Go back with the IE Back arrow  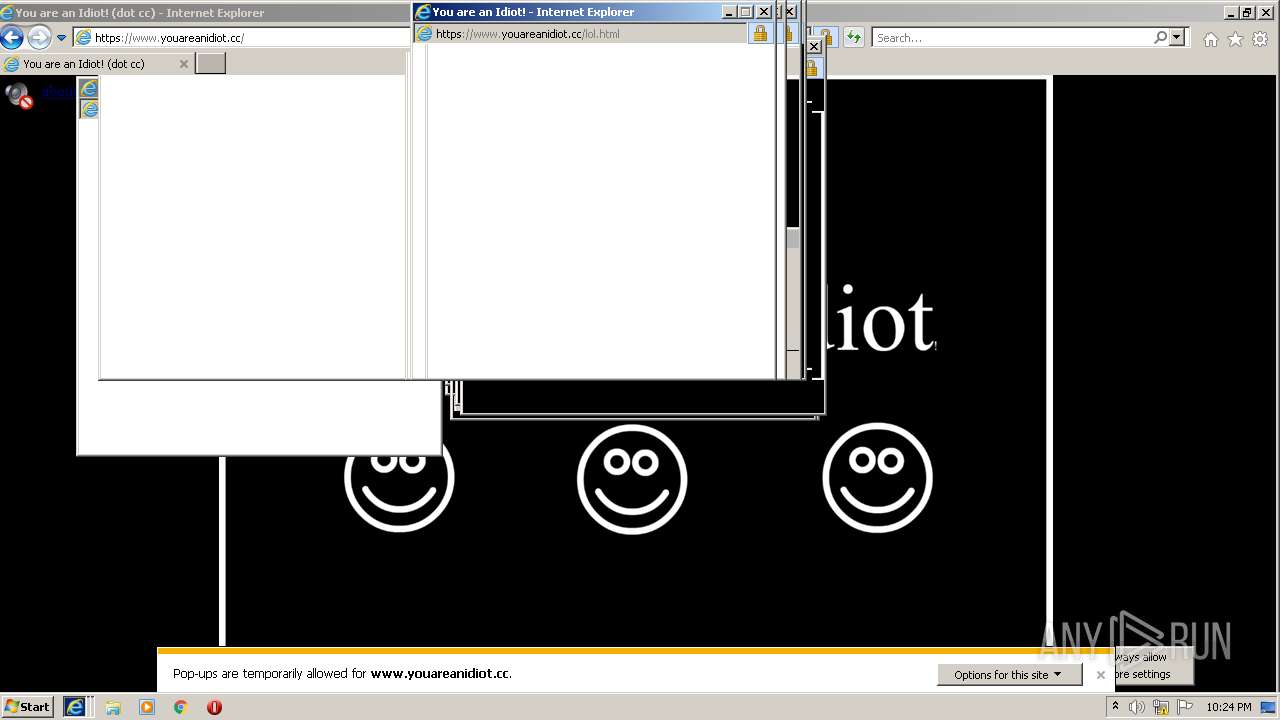coord(12,38)
